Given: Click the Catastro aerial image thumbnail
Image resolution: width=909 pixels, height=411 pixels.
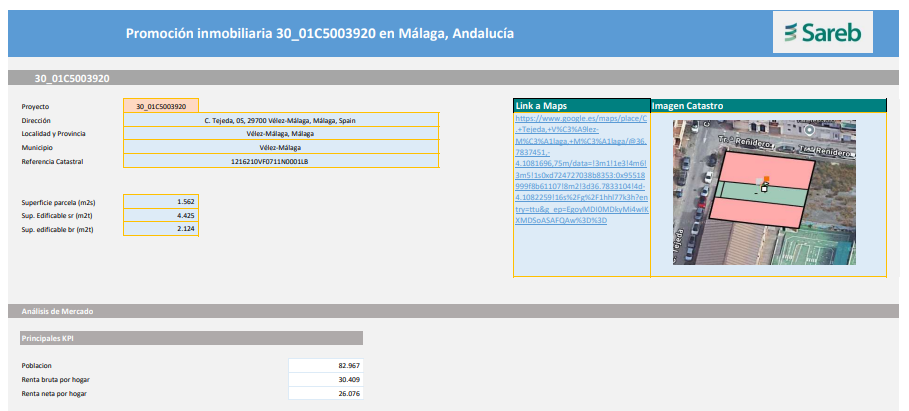Looking at the screenshot, I should pyautogui.click(x=764, y=192).
